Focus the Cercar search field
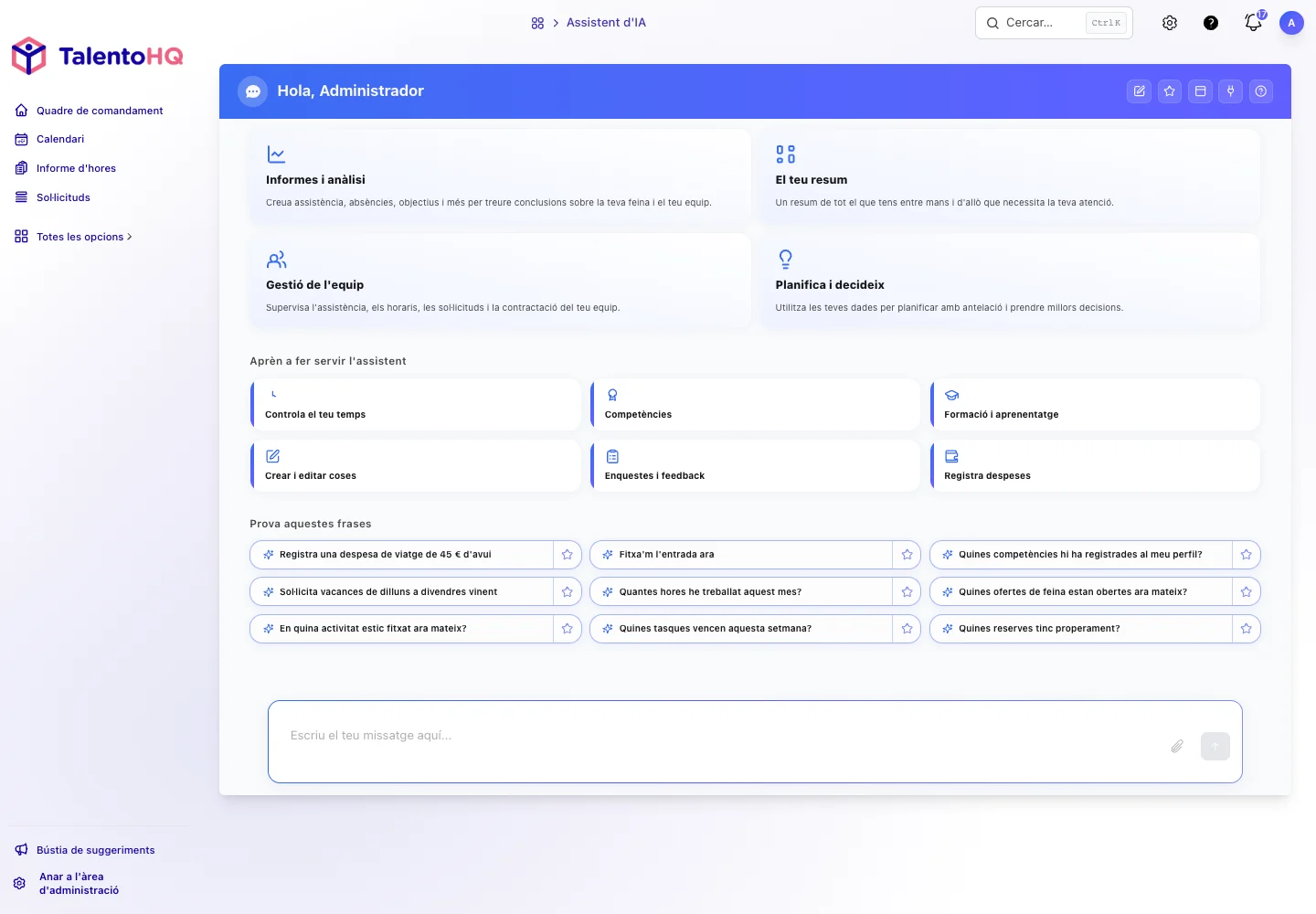The height and width of the screenshot is (914, 1316). 1054,23
